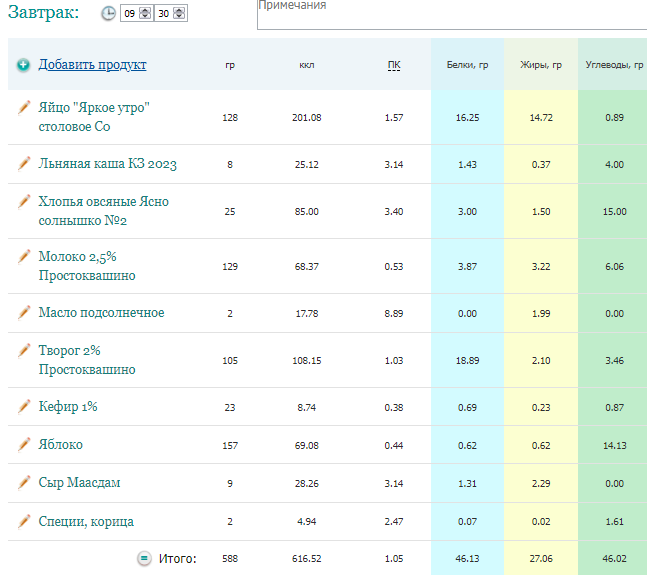
Task: Click the pencil icon beside Льняная каша
Action: pos(24,164)
